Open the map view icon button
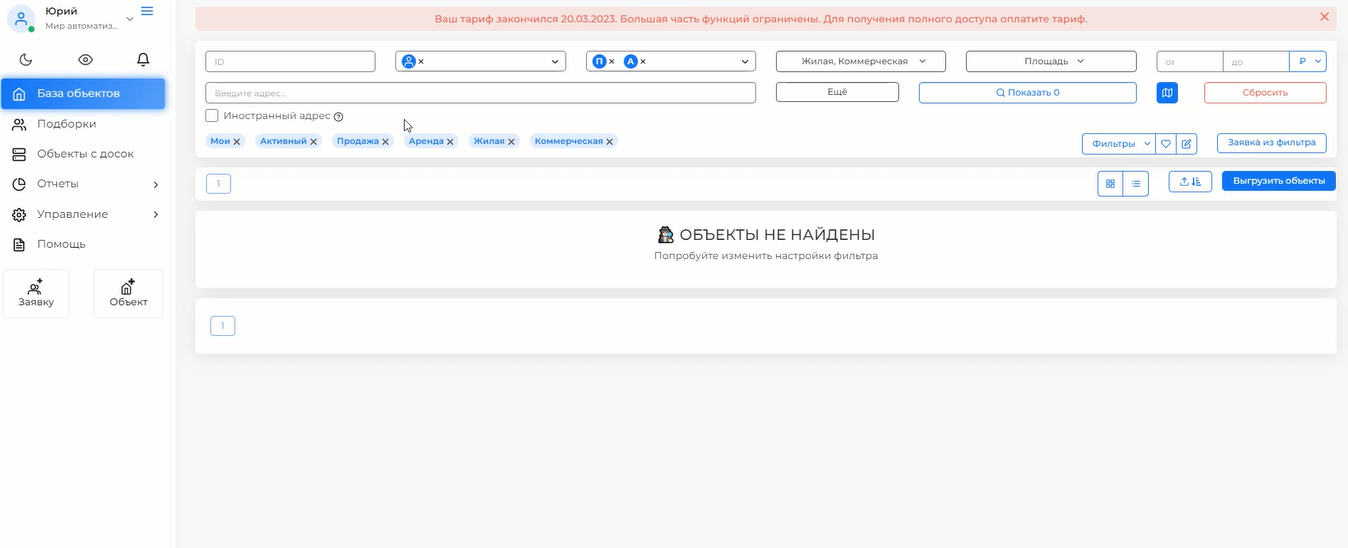This screenshot has width=1348, height=548. [x=1167, y=93]
